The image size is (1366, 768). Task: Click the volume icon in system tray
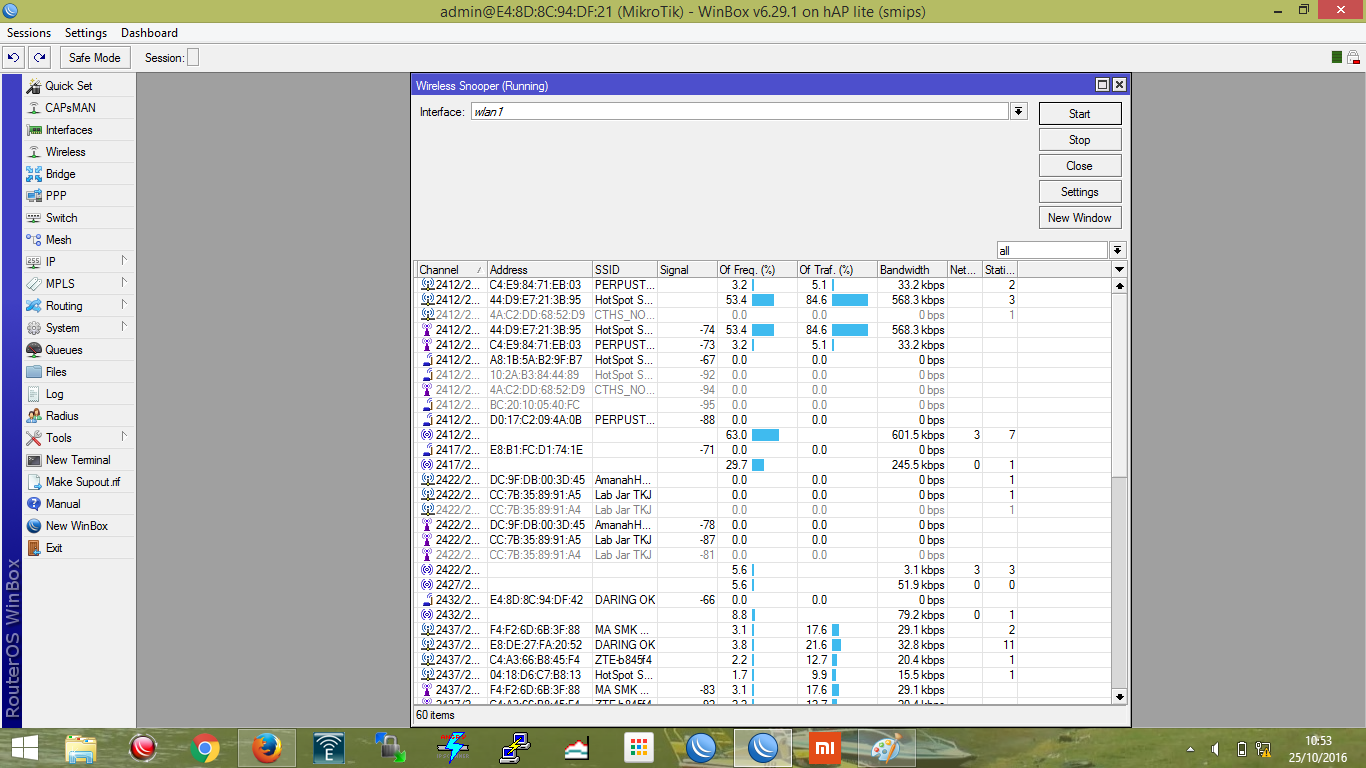tap(1216, 748)
